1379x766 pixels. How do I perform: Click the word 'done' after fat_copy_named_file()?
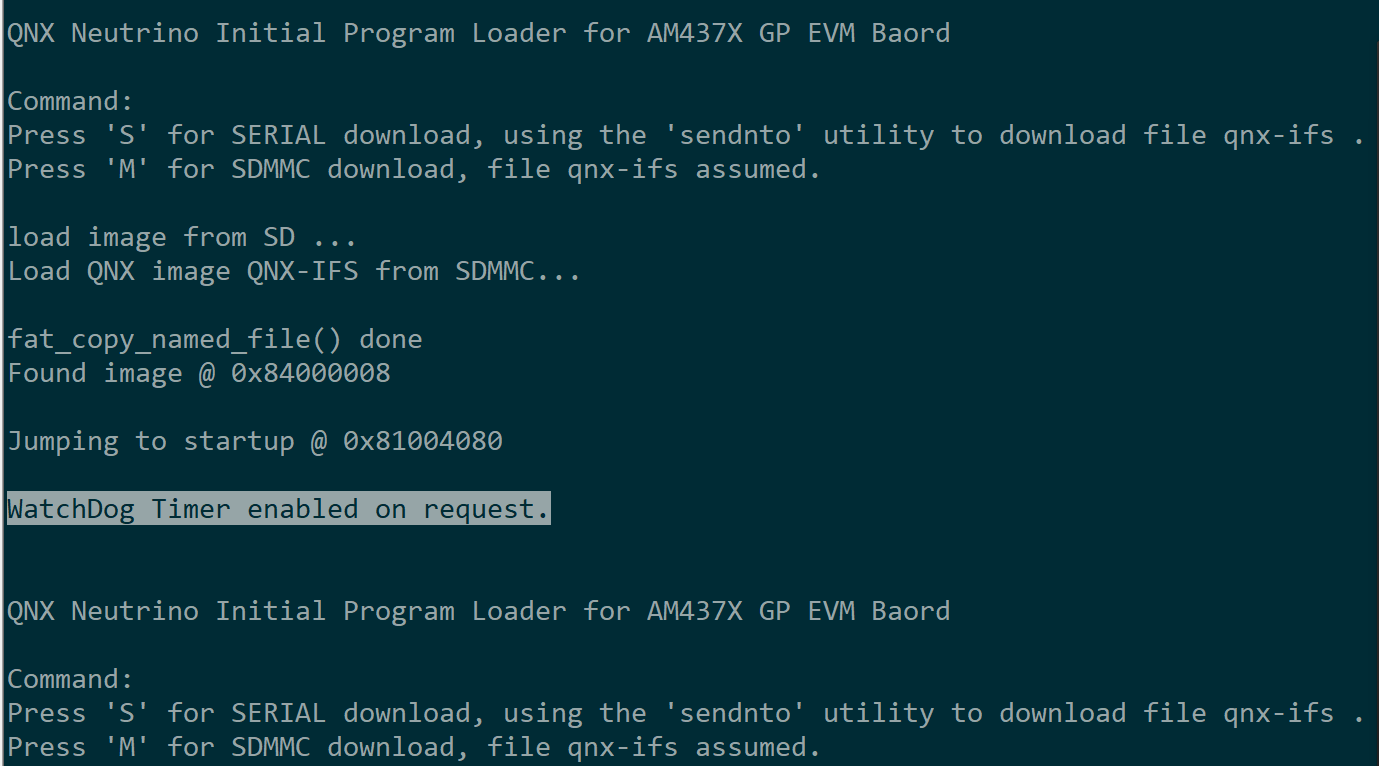390,340
